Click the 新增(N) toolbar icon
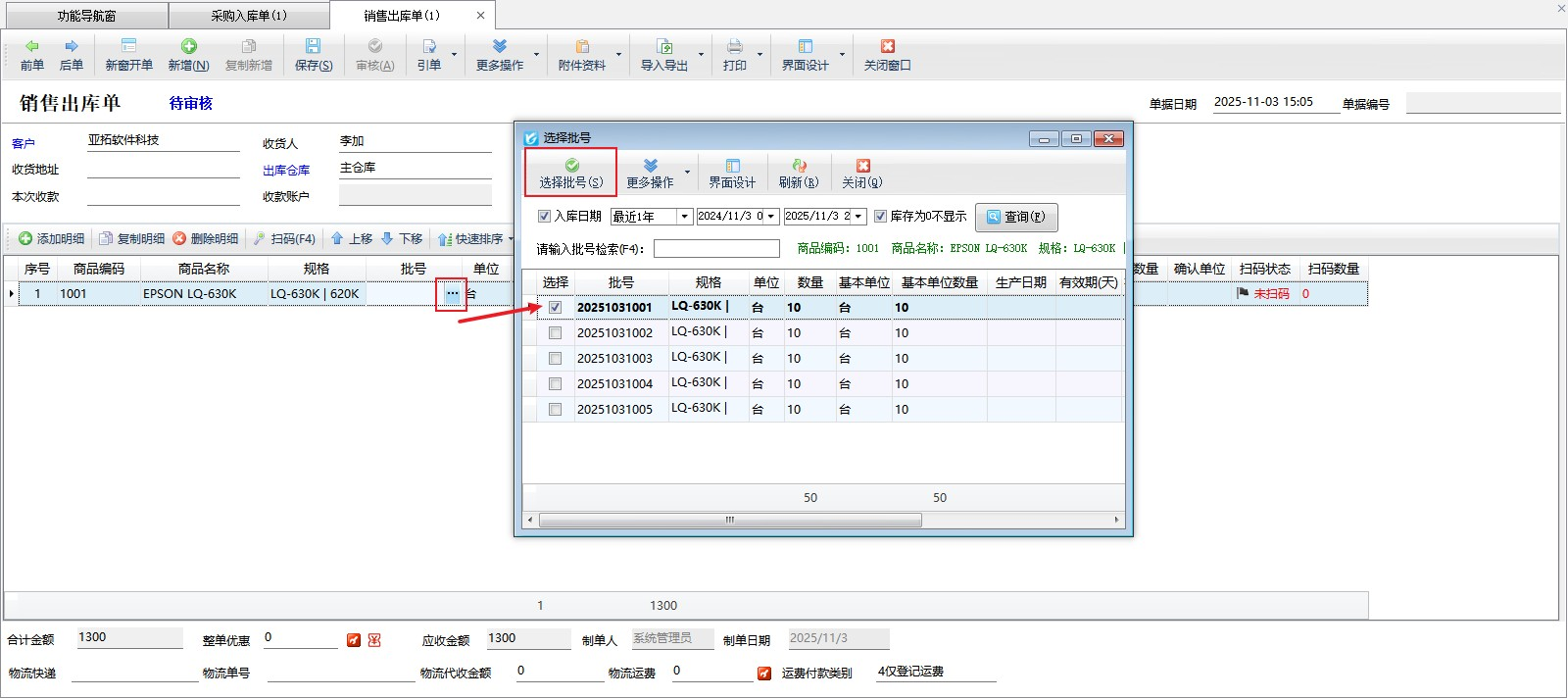Viewport: 1568px width, 699px height. pyautogui.click(x=188, y=47)
